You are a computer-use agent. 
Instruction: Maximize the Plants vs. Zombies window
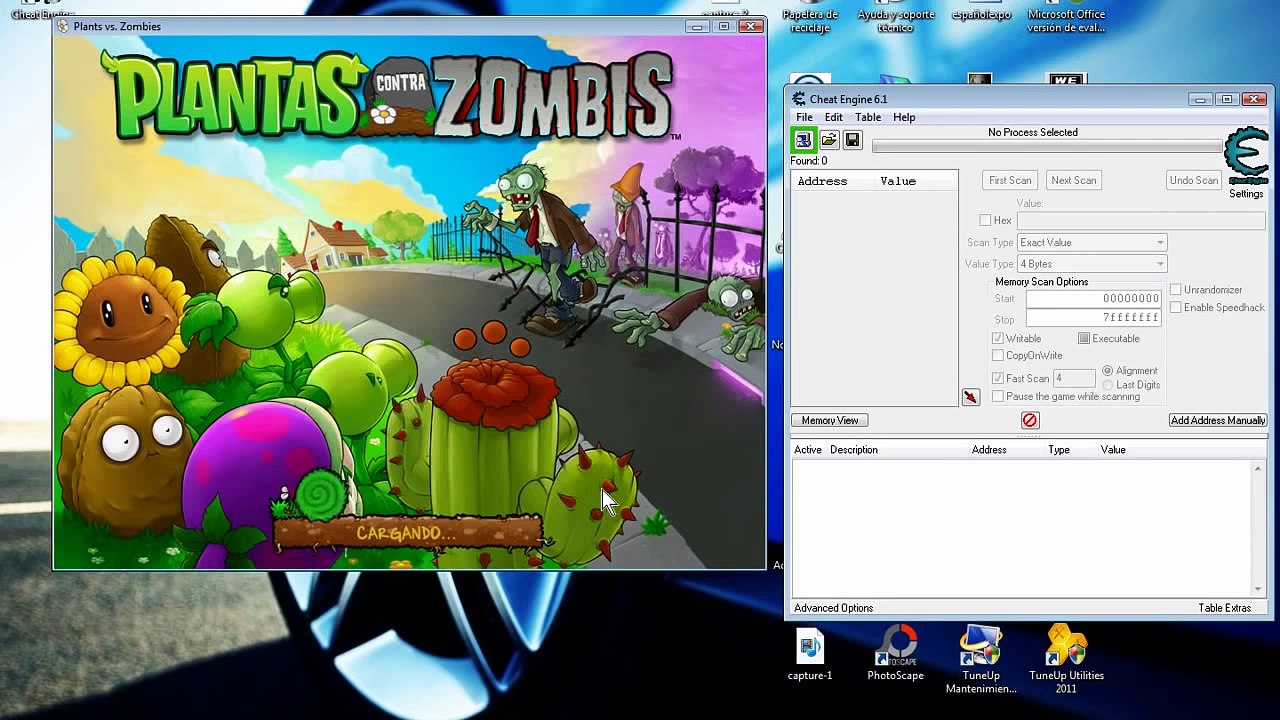[724, 26]
